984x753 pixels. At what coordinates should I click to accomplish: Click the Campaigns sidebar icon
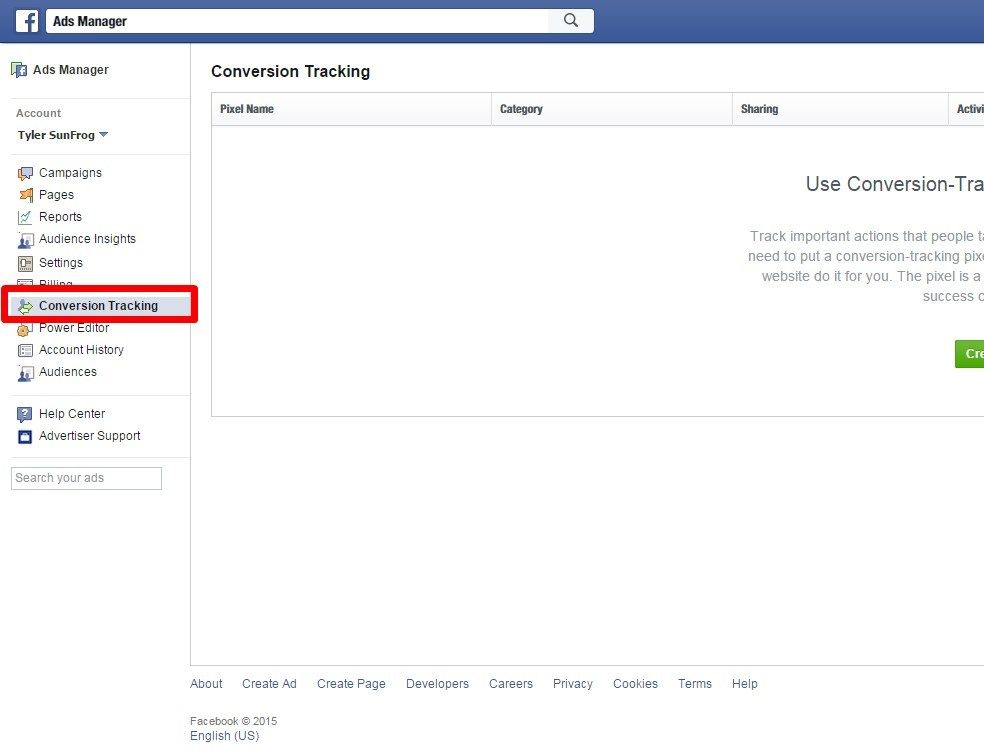tap(25, 173)
